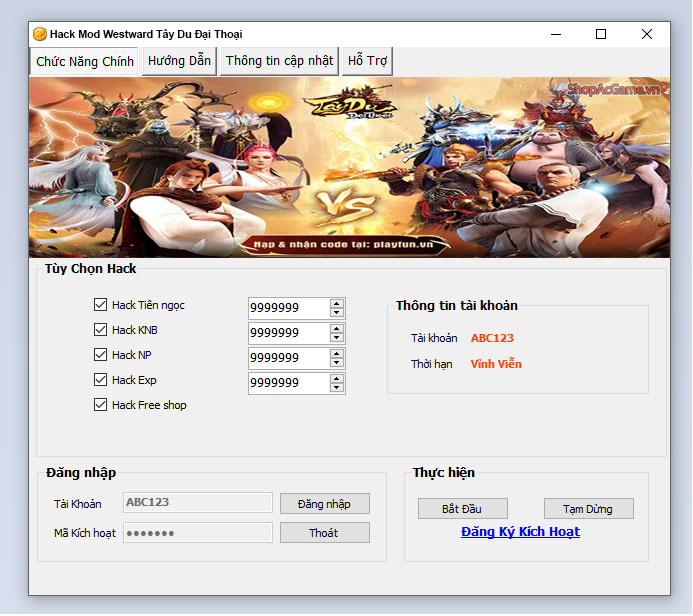Decrease the Hack Tiên ngọc value with down arrow

337,312
